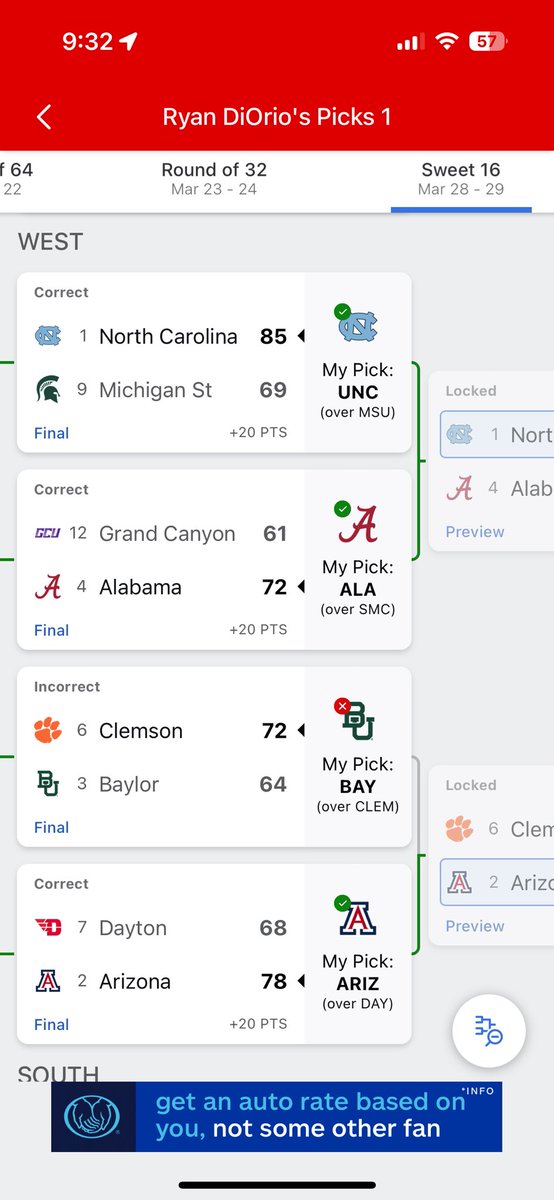
Task: Tap the Grand Canyon GCU logo
Action: pyautogui.click(x=47, y=534)
